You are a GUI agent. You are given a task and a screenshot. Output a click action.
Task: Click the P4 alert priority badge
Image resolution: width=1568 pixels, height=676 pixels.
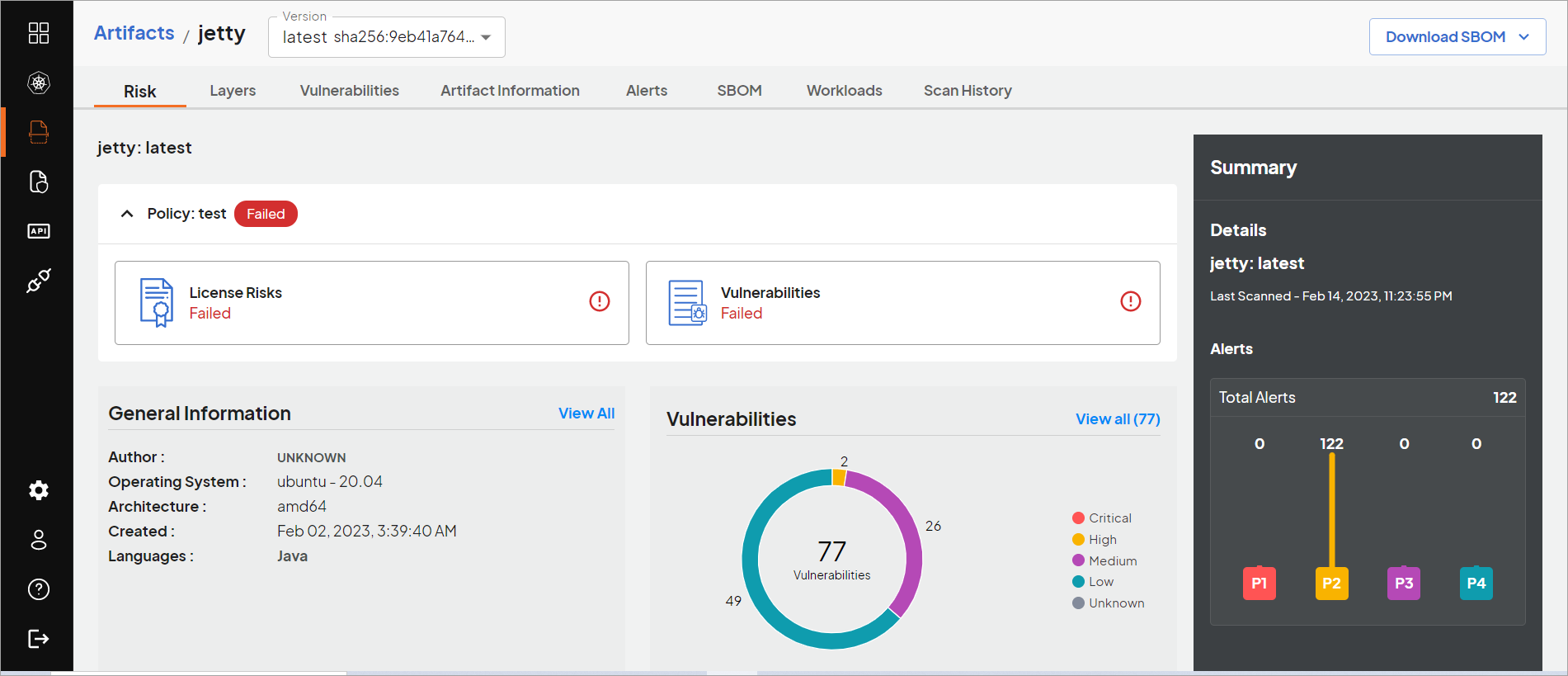pos(1476,583)
